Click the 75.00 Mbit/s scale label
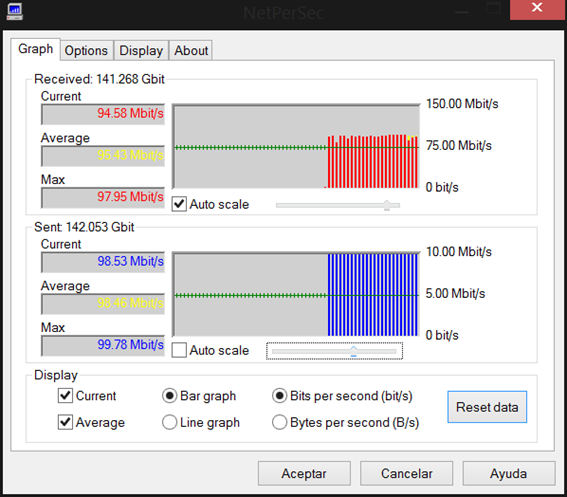Viewport: 567px width, 497px height. [x=459, y=145]
